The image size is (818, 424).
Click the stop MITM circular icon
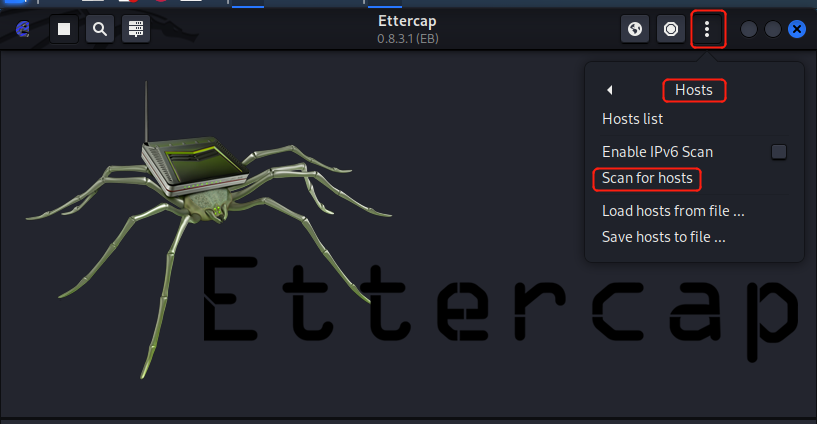[671, 29]
